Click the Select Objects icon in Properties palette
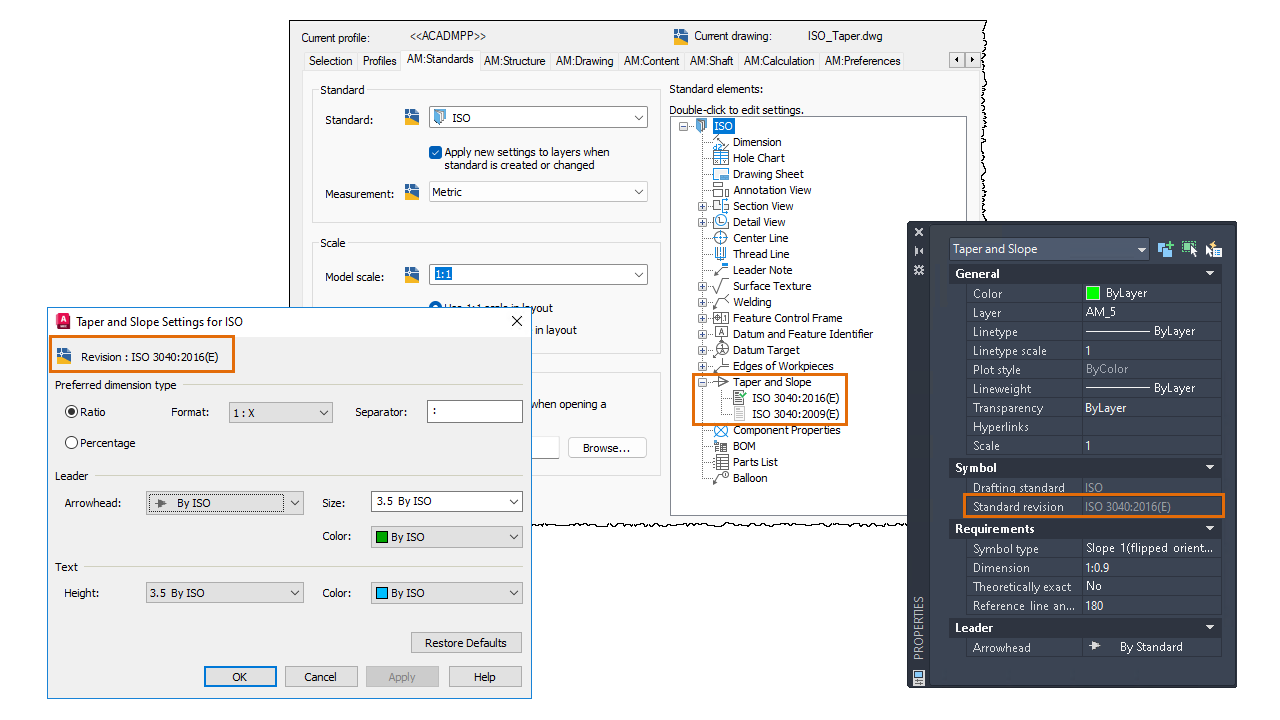 tap(1189, 249)
